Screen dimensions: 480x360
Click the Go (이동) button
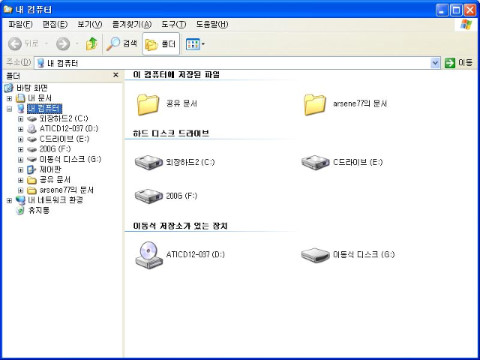coord(459,63)
